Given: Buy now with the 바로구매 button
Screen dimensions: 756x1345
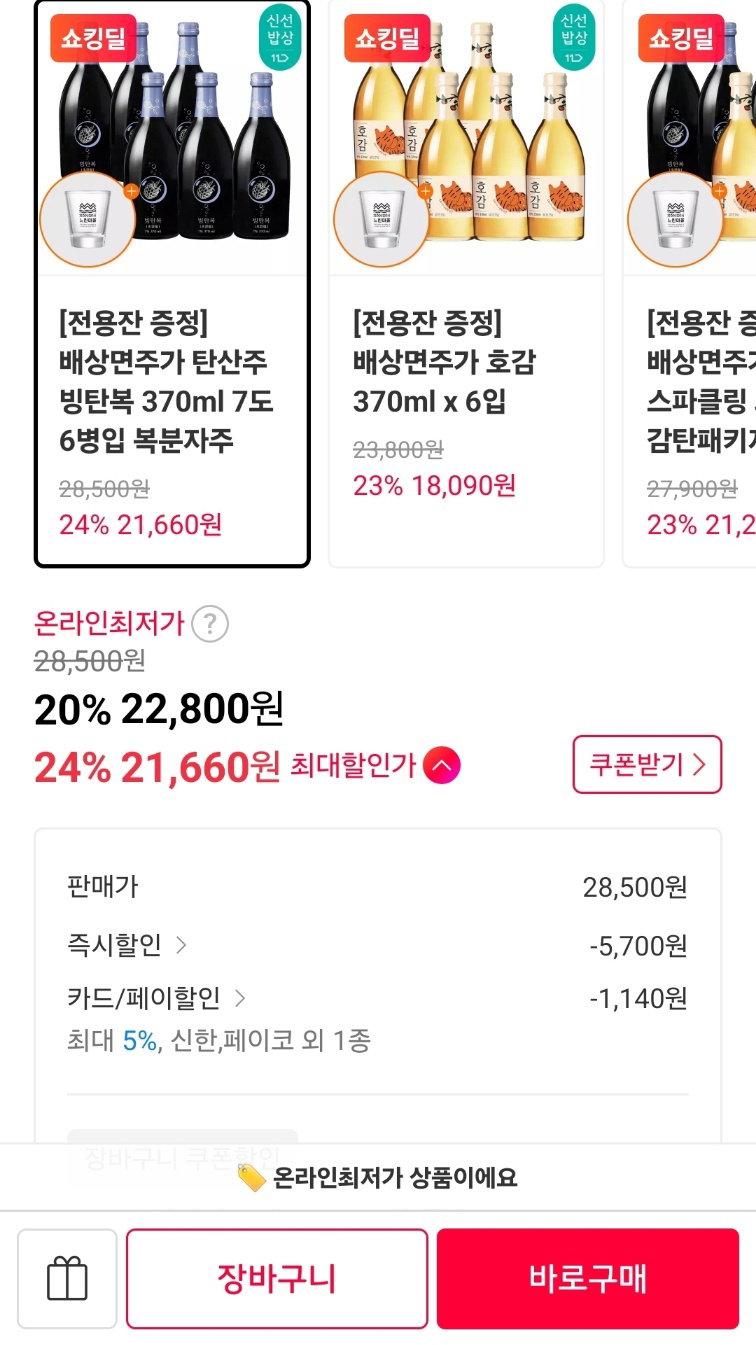Looking at the screenshot, I should (588, 1279).
